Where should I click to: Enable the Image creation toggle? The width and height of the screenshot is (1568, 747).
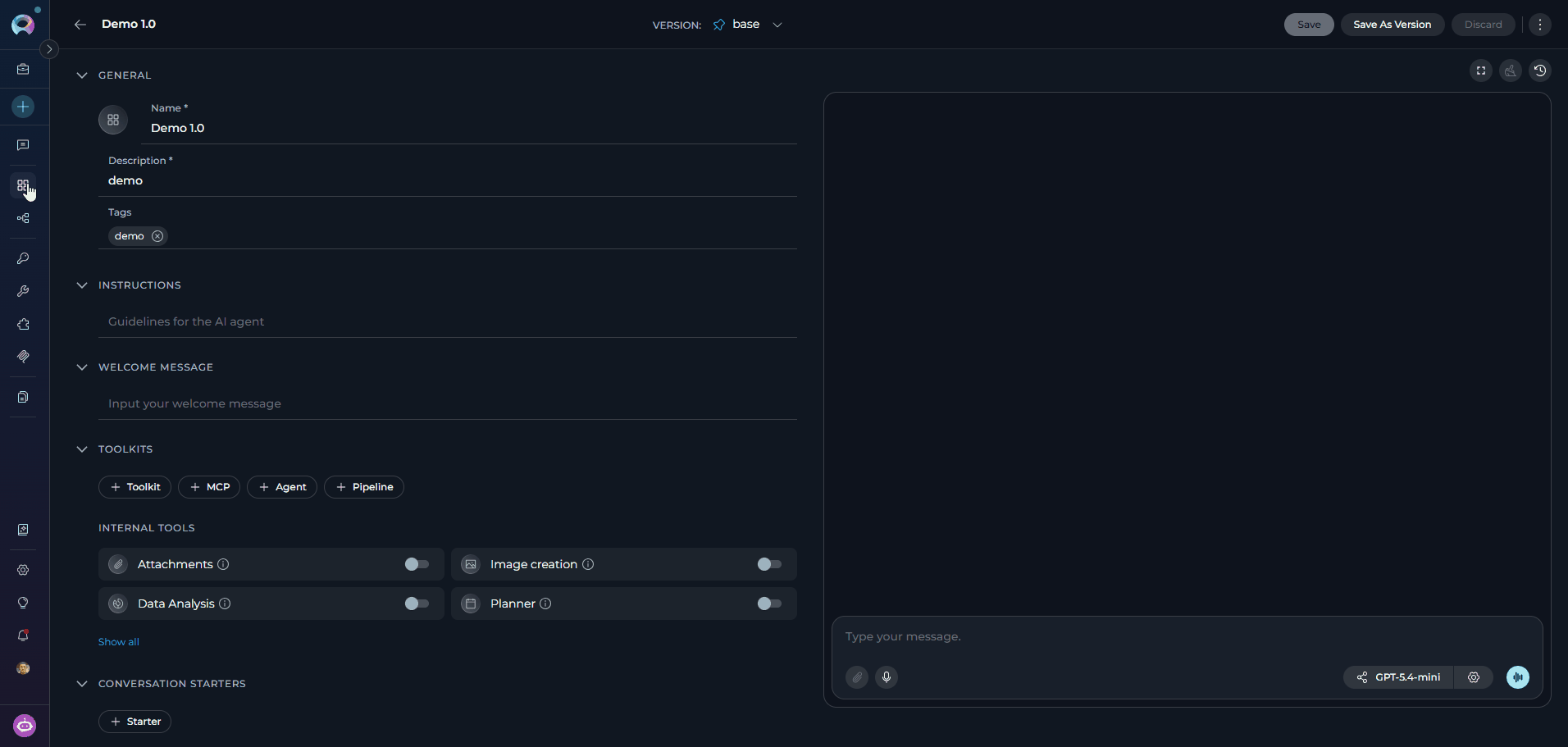[x=769, y=564]
